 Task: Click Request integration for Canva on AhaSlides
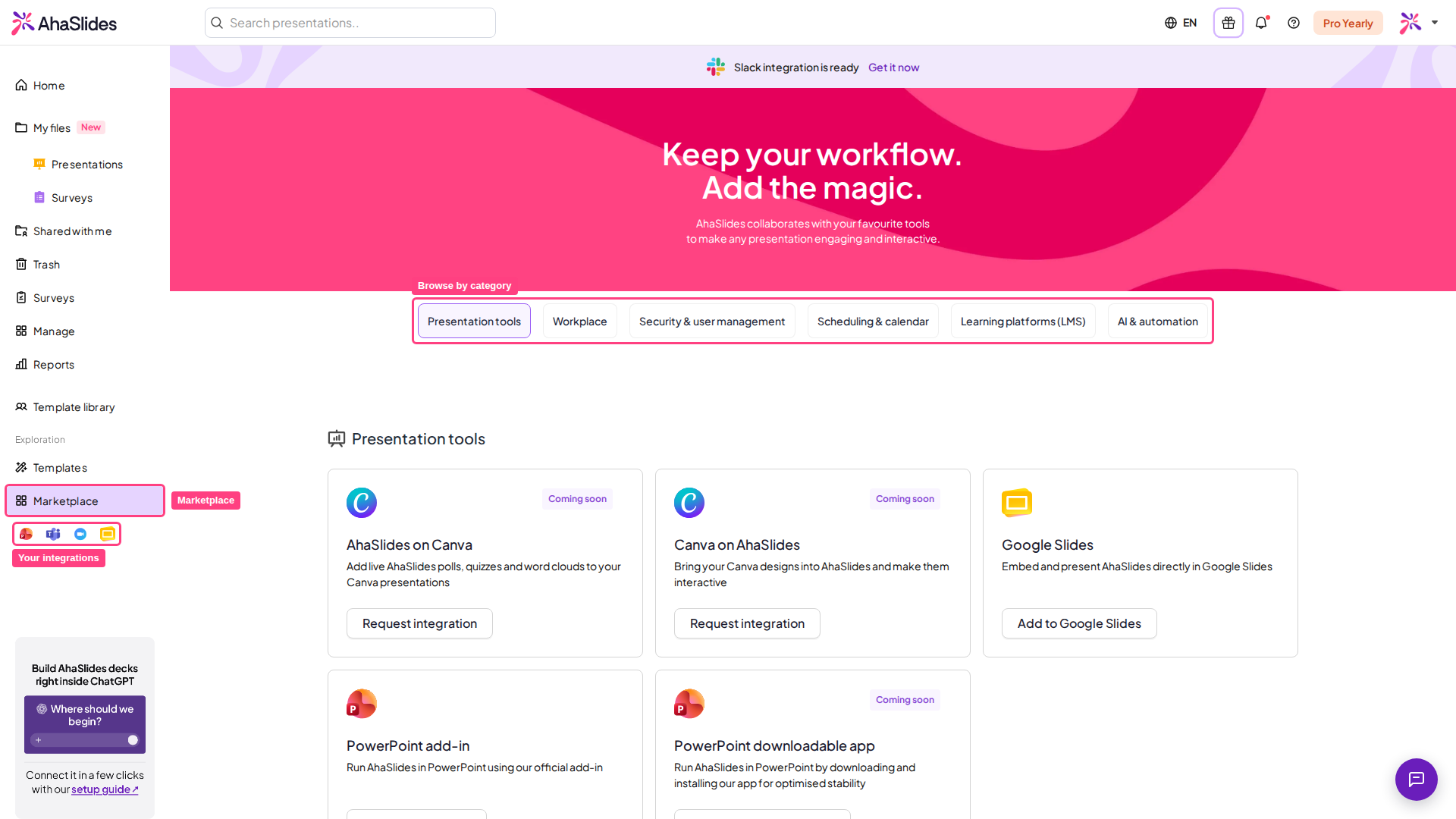click(747, 623)
